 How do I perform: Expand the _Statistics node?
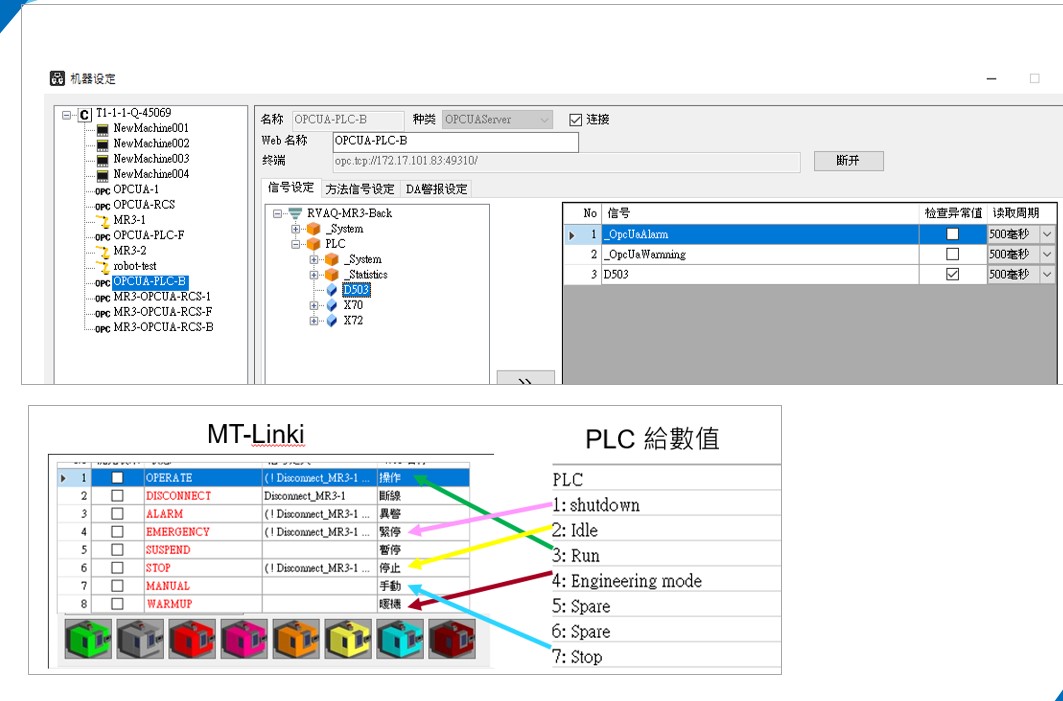[314, 275]
